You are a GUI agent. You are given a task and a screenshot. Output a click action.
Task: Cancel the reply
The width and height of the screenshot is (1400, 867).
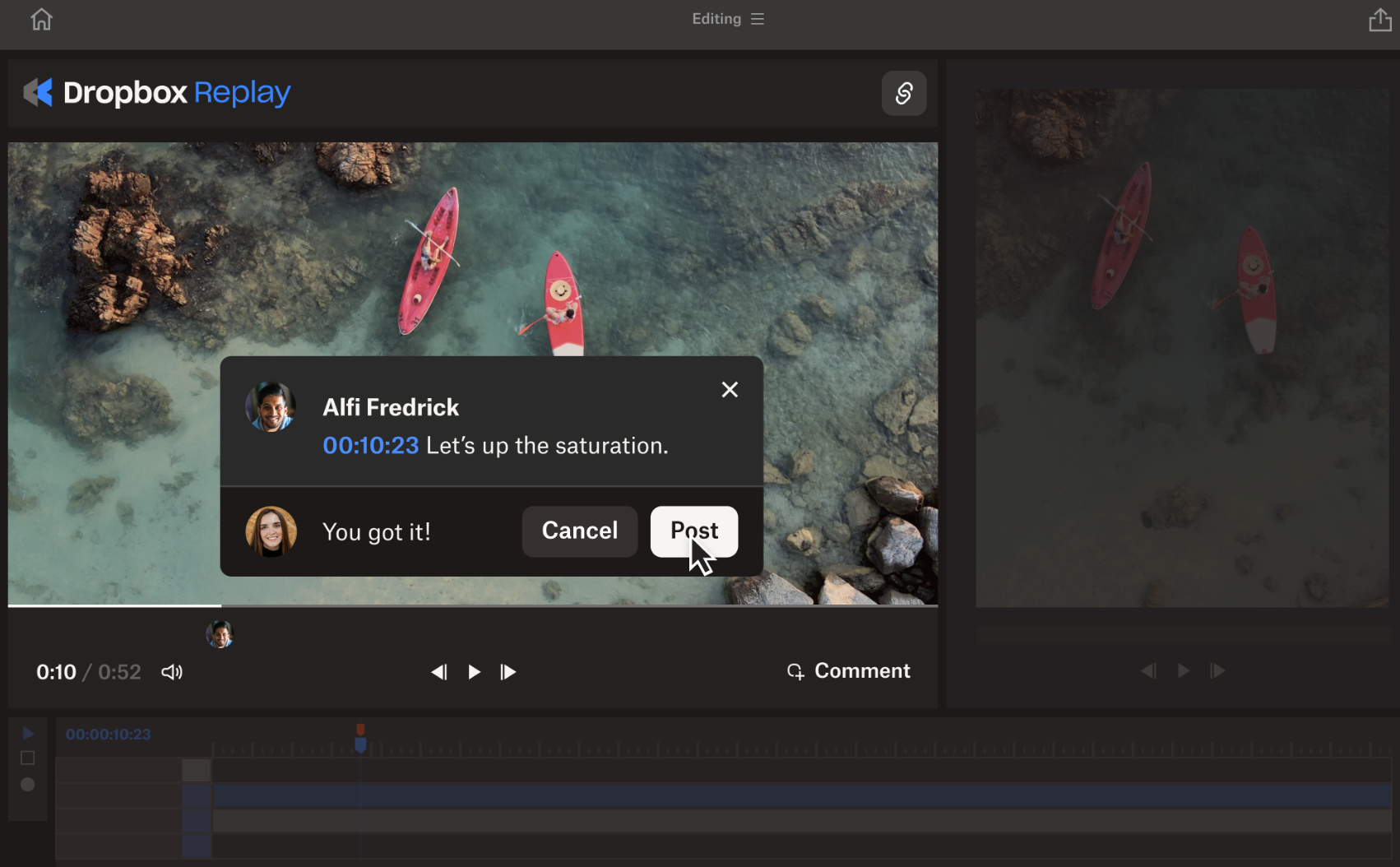[580, 531]
